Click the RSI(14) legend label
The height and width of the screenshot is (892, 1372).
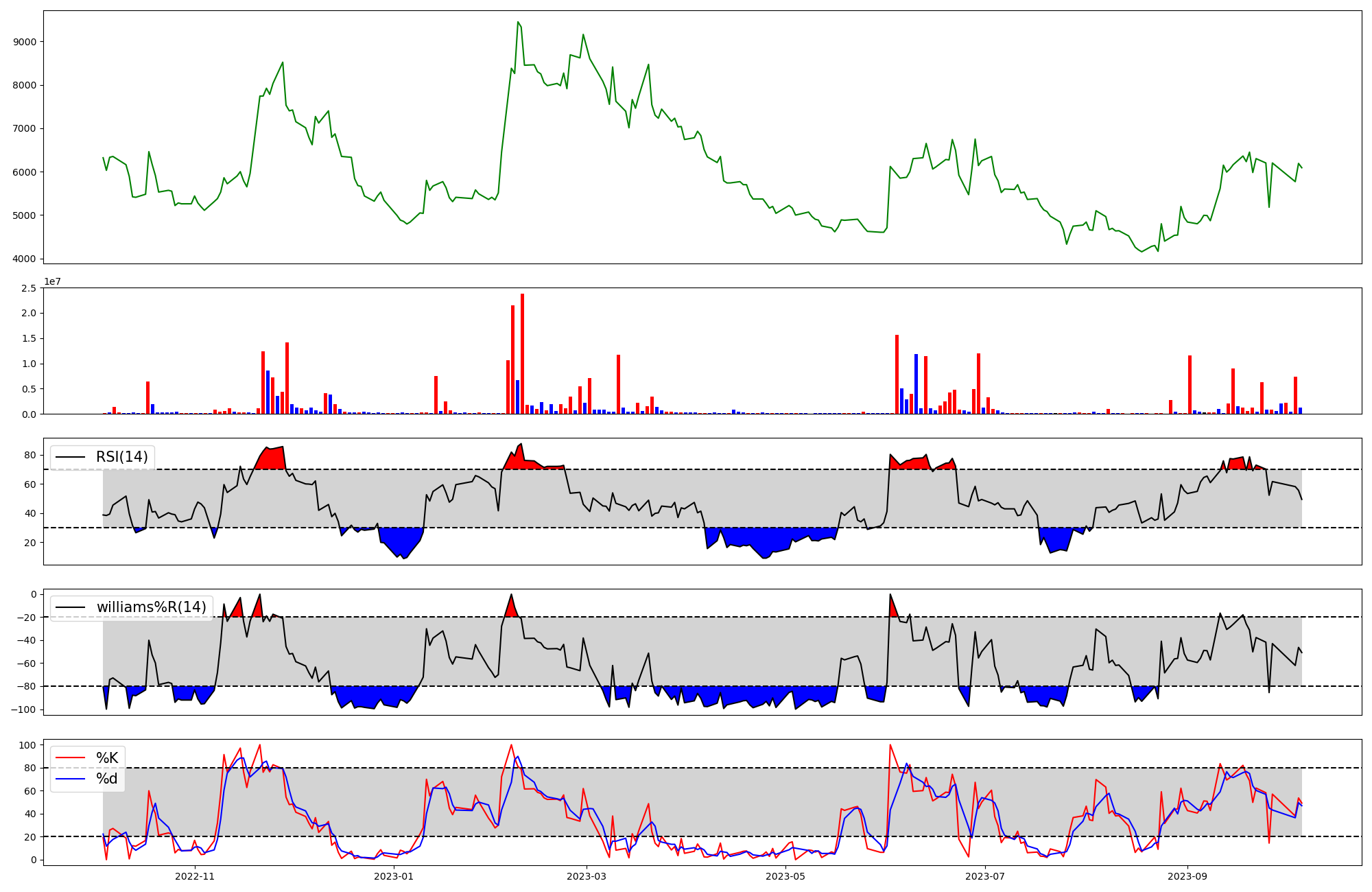tap(121, 457)
